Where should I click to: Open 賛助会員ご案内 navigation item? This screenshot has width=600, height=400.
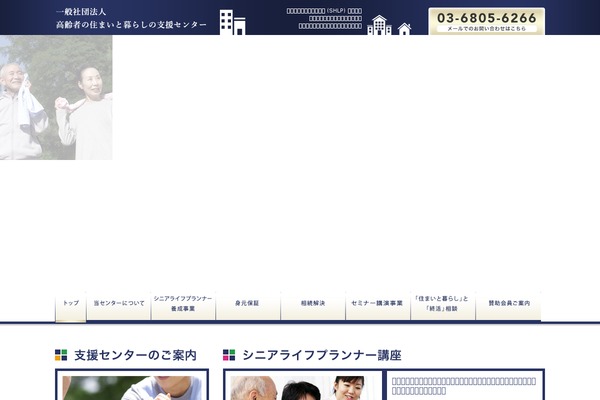tap(508, 305)
